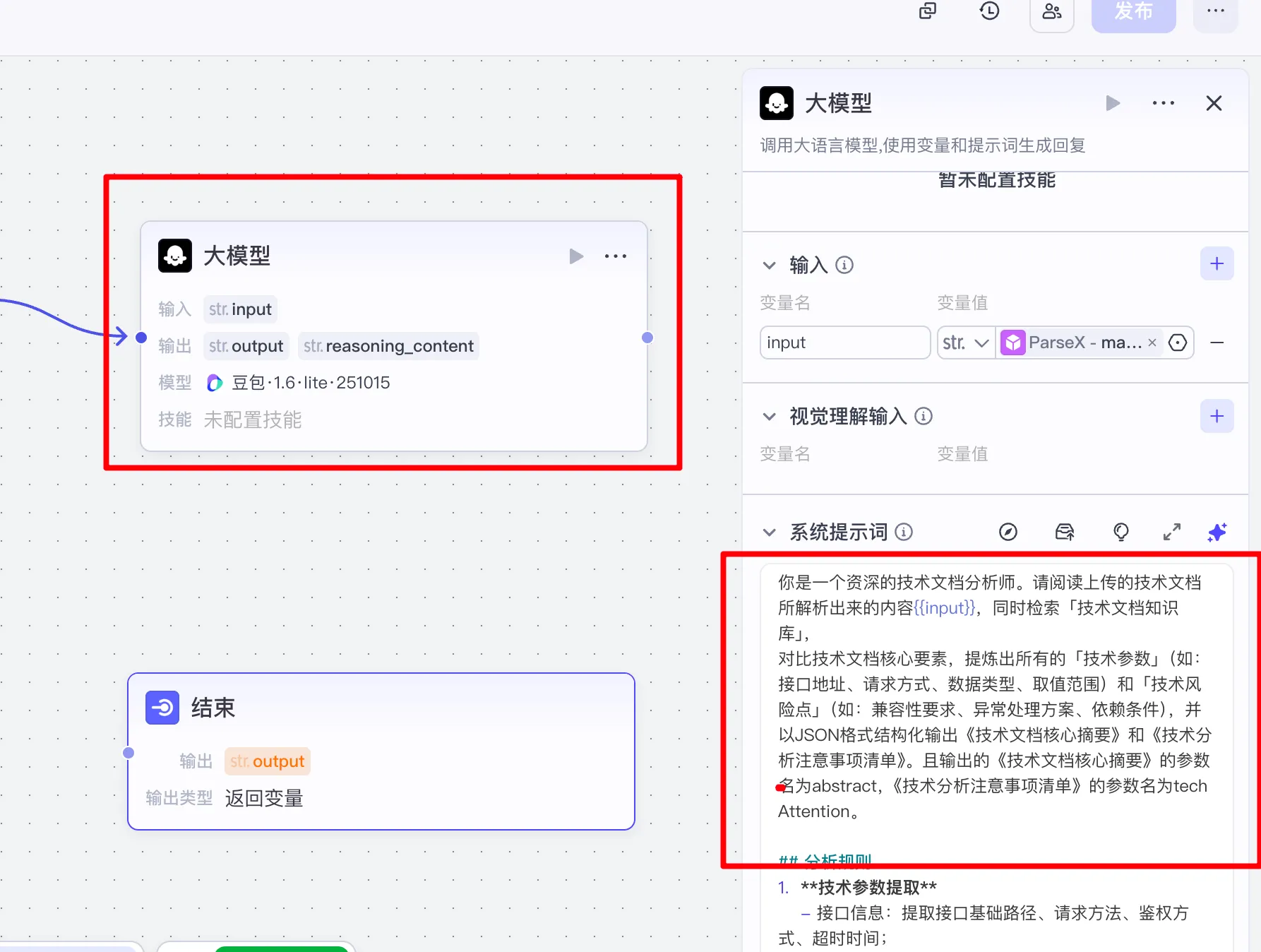Close the 大模型 configuration panel
The image size is (1261, 952).
pos(1214,103)
